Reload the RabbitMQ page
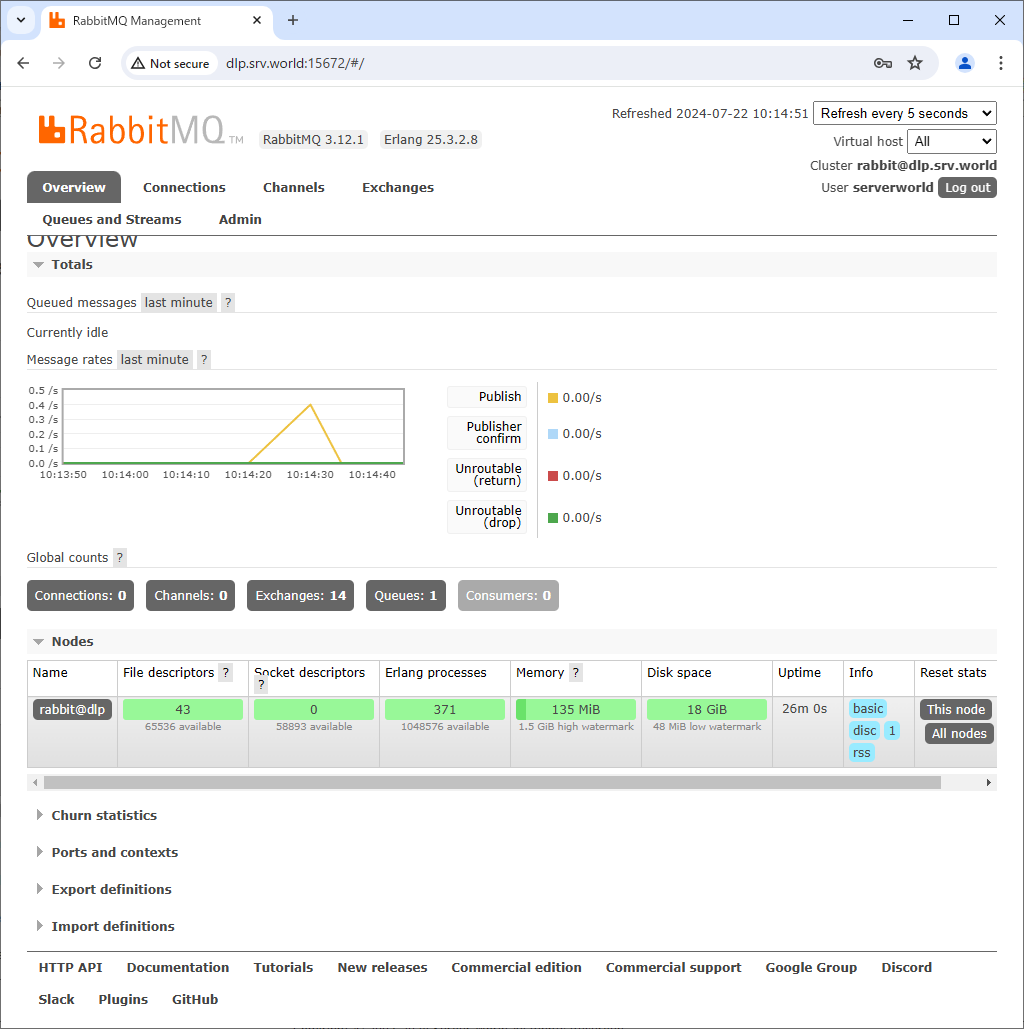Viewport: 1024px width, 1029px height. [x=95, y=63]
